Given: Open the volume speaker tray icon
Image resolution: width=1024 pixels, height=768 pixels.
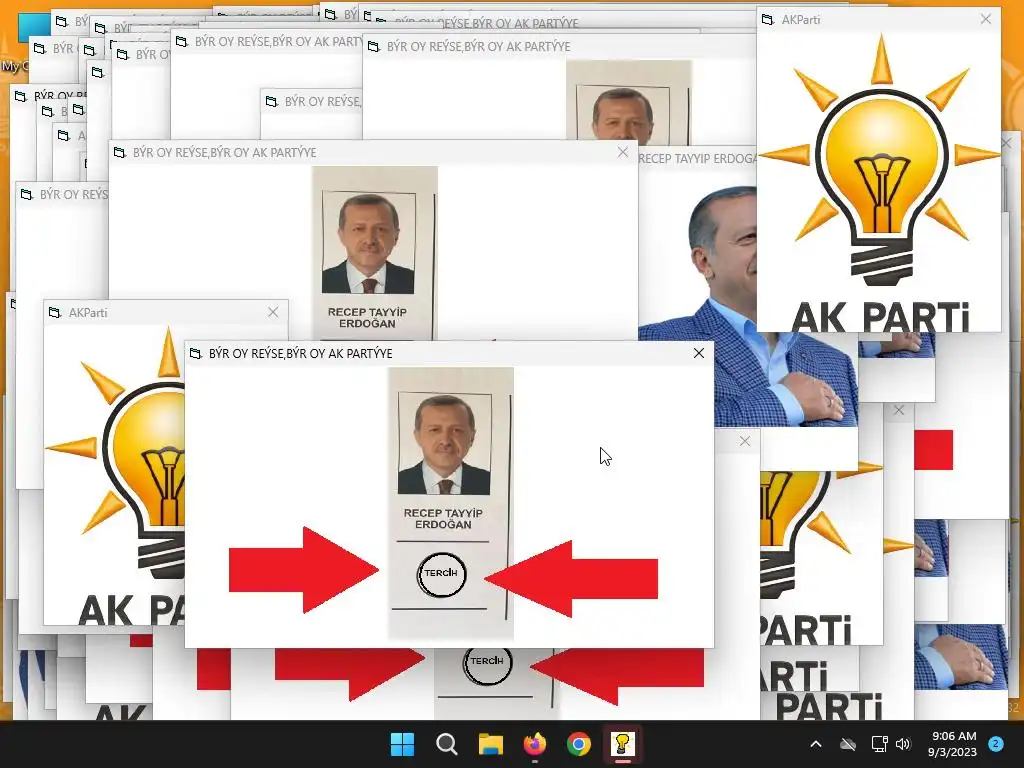Looking at the screenshot, I should [x=903, y=744].
